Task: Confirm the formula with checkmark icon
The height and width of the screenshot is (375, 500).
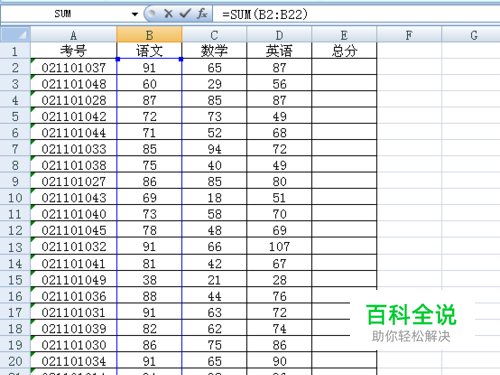Action: 185,14
